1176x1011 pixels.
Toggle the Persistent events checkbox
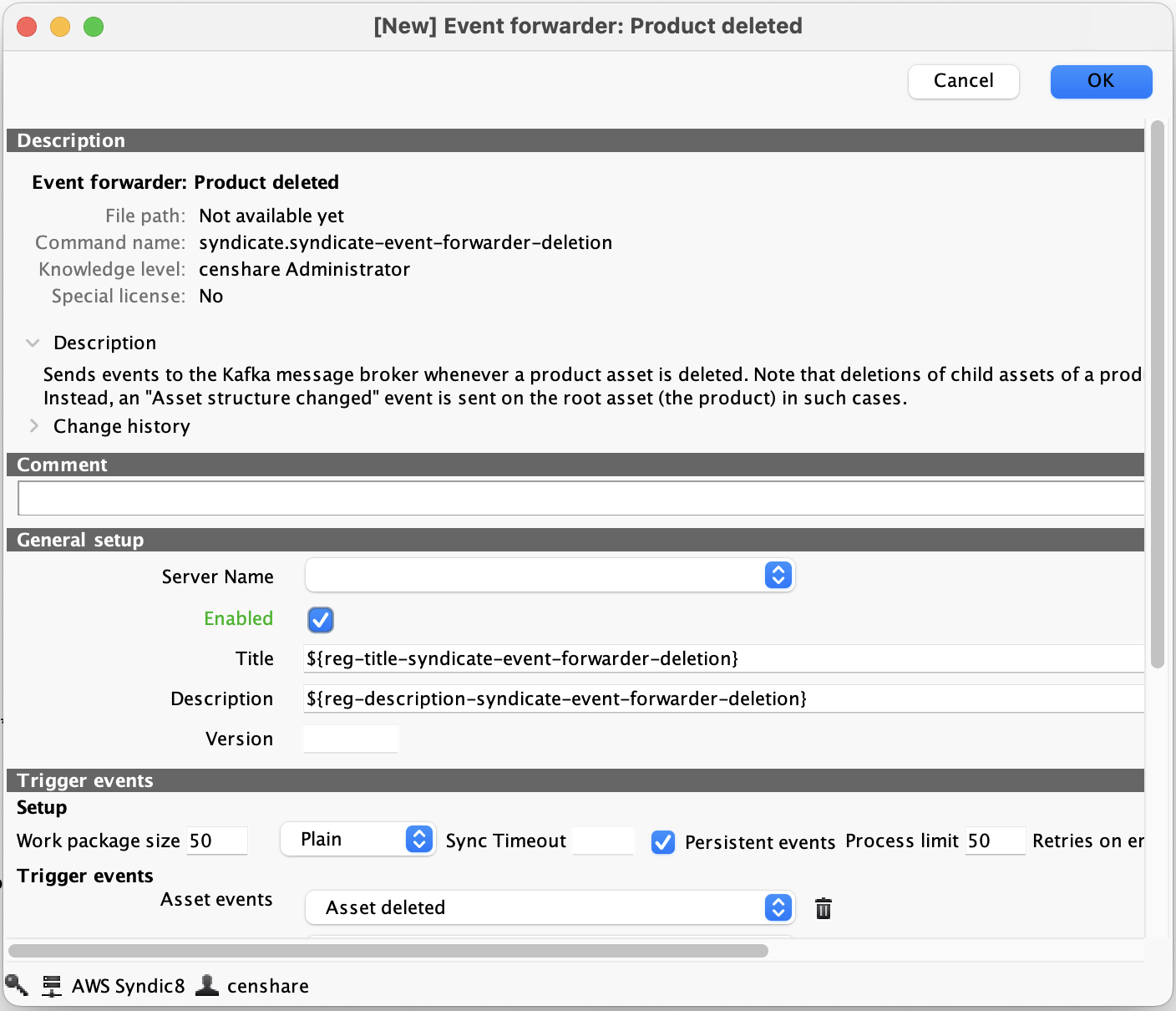click(663, 842)
